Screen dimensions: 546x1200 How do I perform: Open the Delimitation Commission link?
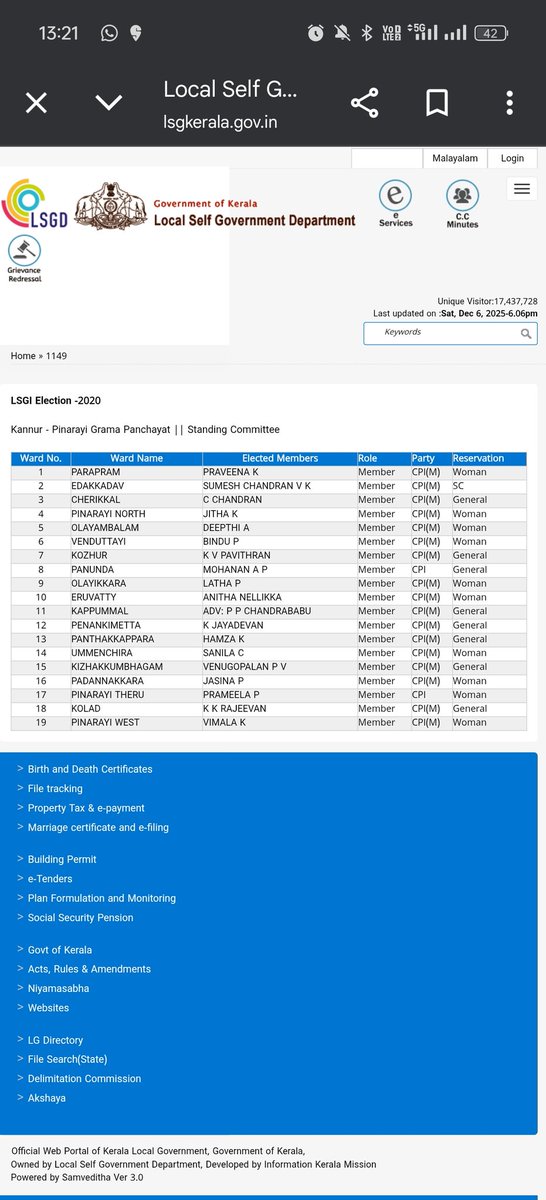coord(84,1079)
